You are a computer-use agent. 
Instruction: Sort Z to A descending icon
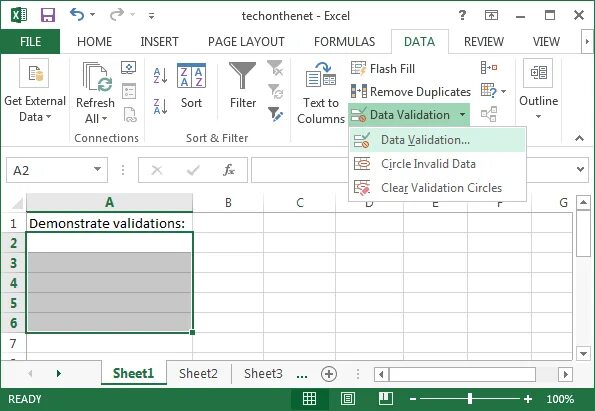pos(161,106)
